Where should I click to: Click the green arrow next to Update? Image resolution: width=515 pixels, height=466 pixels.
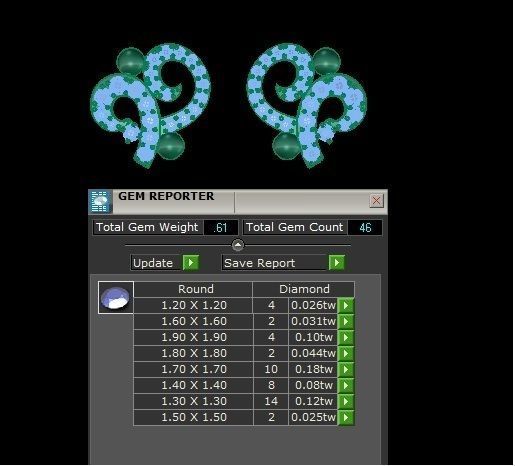pyautogui.click(x=191, y=263)
